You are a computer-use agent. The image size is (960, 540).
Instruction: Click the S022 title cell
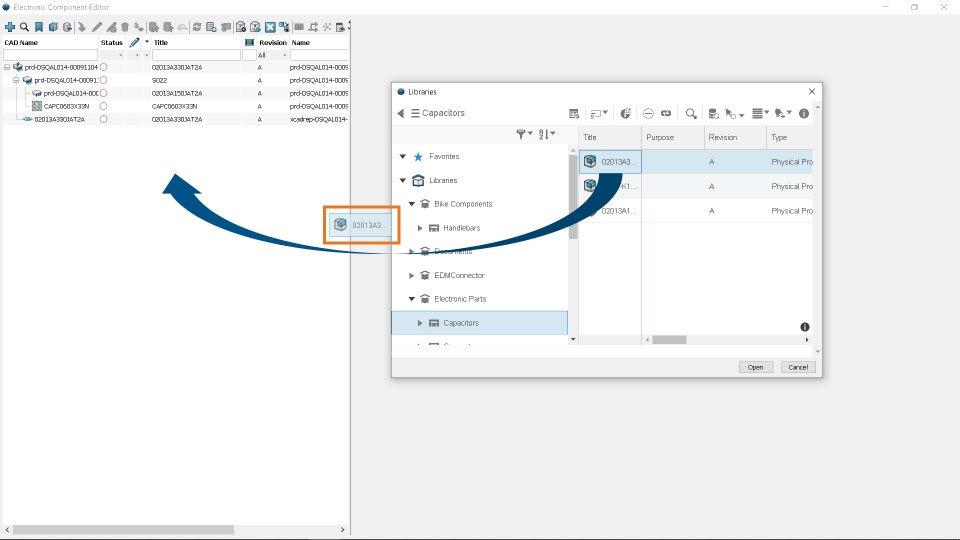[159, 80]
